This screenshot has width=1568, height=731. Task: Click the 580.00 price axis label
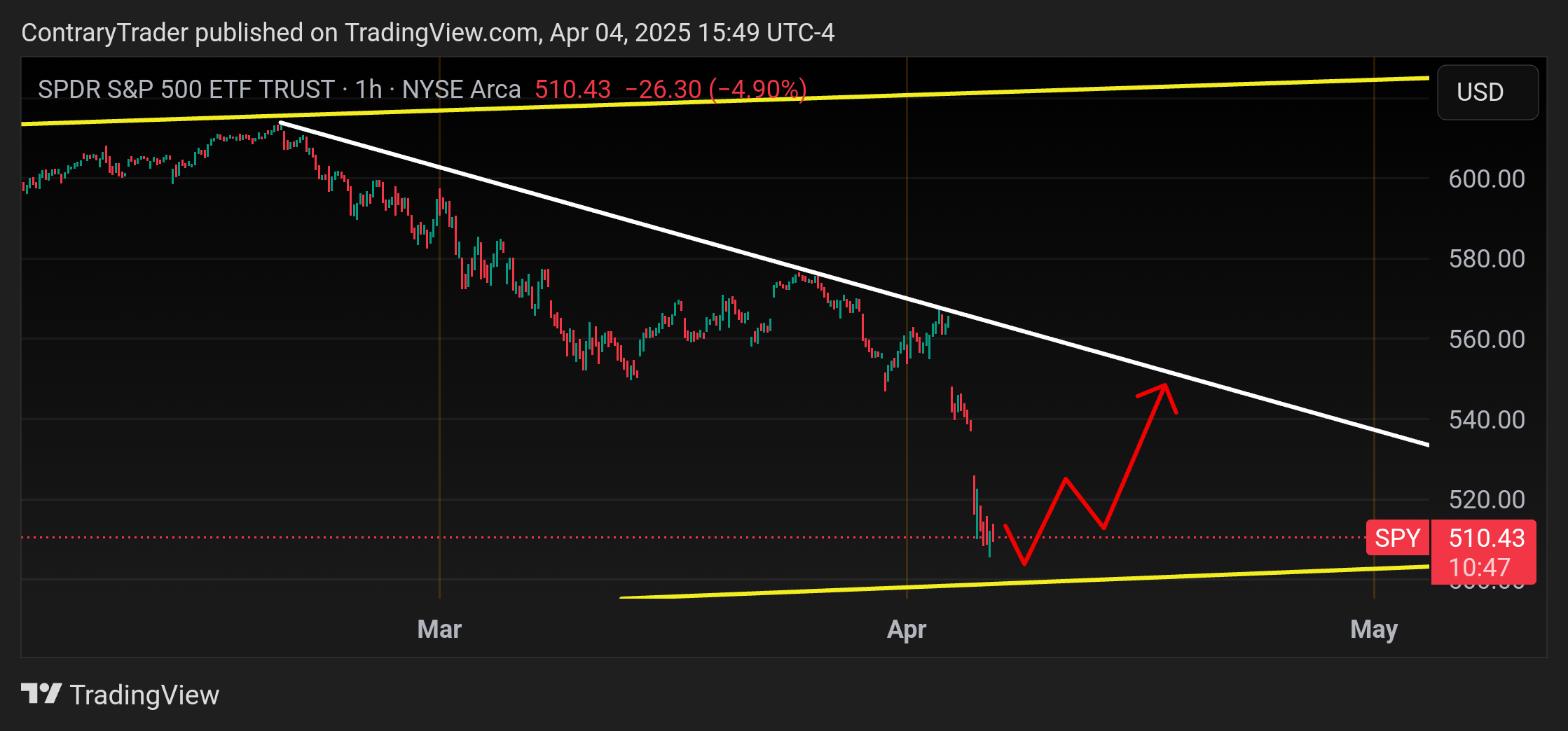click(1487, 259)
